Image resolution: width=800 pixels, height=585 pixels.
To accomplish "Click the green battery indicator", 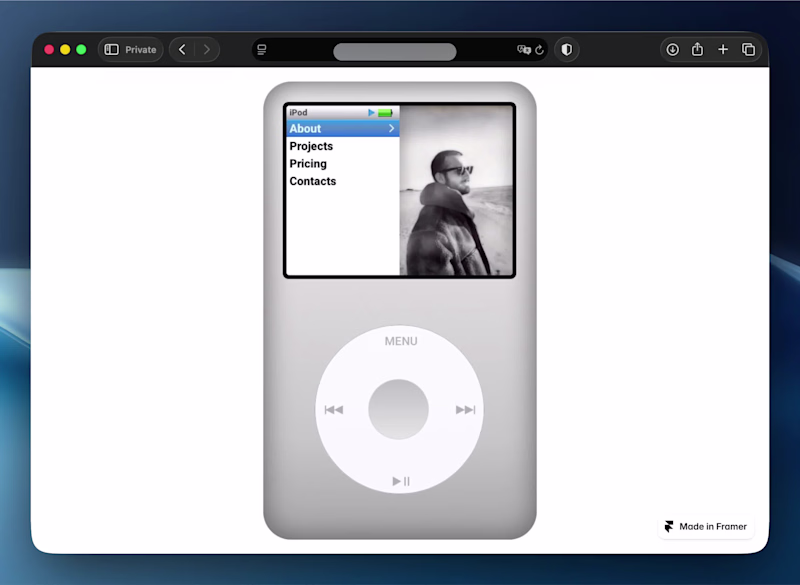I will [385, 113].
